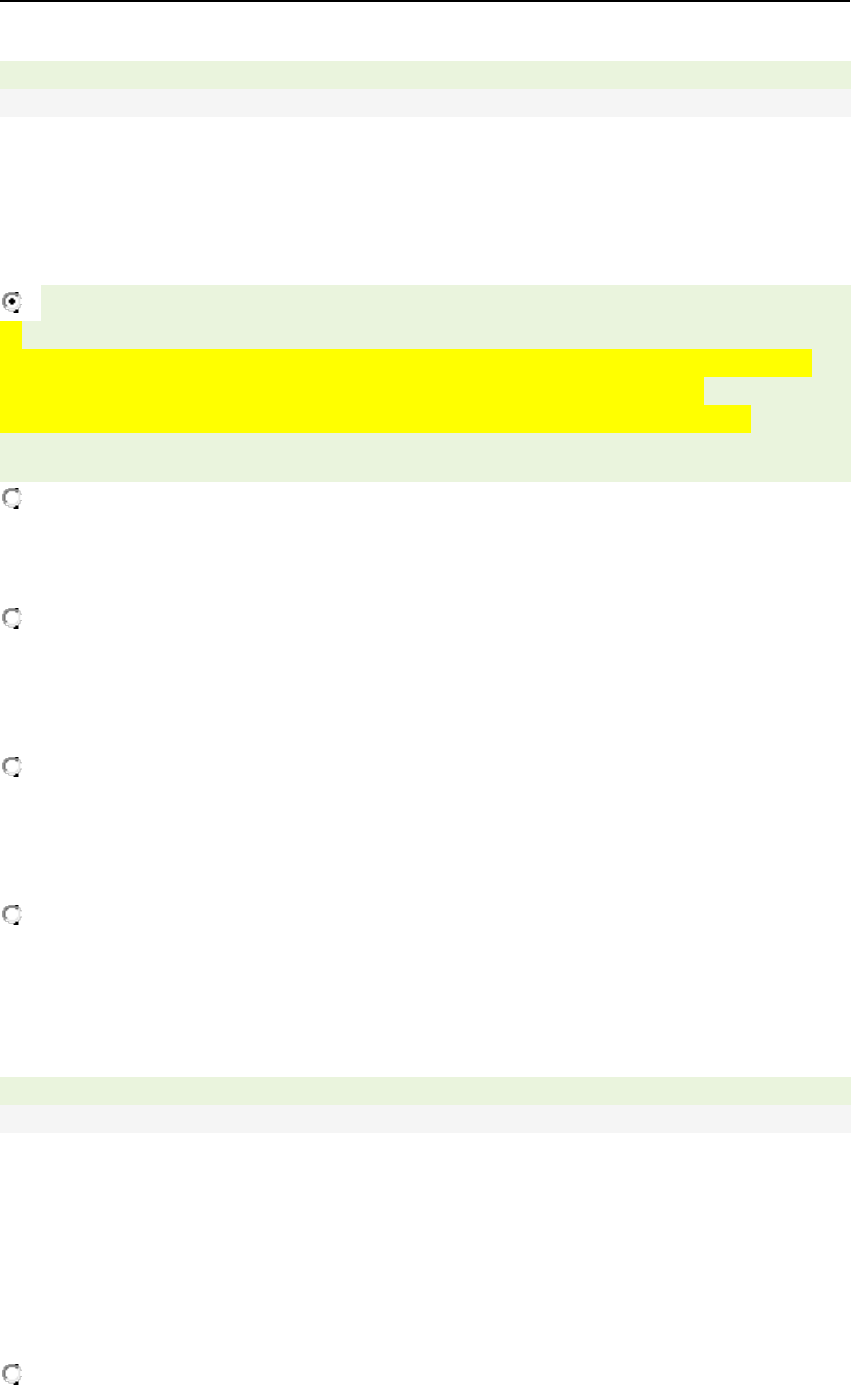Viewport: 851px width, 1393px height.
Task: Select the fifth radio button in the first group
Action: pos(11,914)
